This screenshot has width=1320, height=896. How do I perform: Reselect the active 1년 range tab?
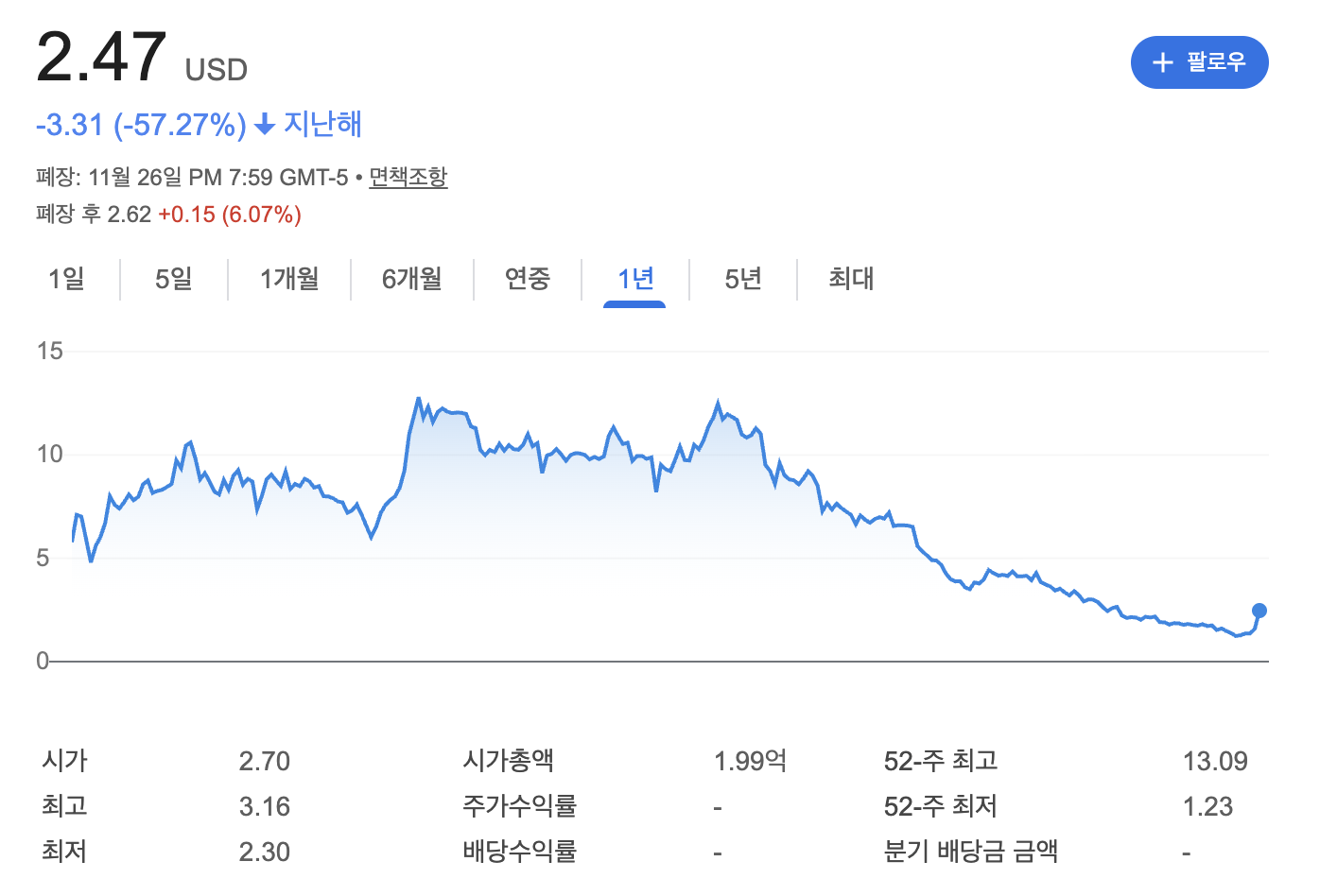pyautogui.click(x=634, y=279)
